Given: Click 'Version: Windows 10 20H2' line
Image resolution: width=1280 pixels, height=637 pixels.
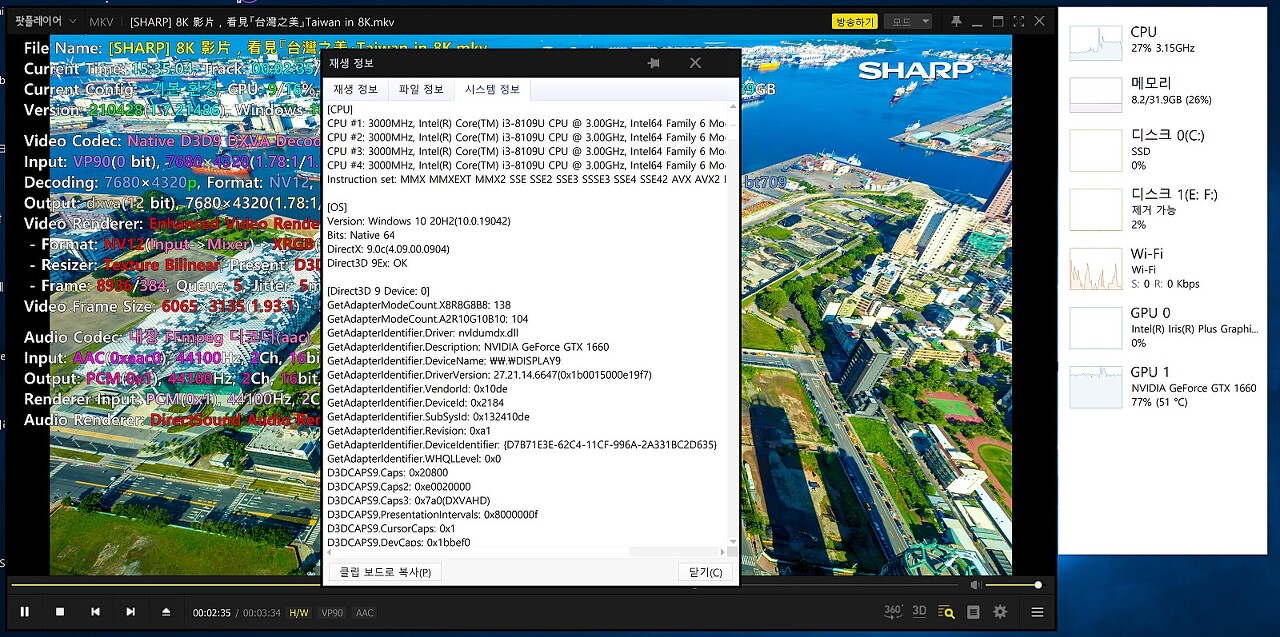Looking at the screenshot, I should point(419,221).
